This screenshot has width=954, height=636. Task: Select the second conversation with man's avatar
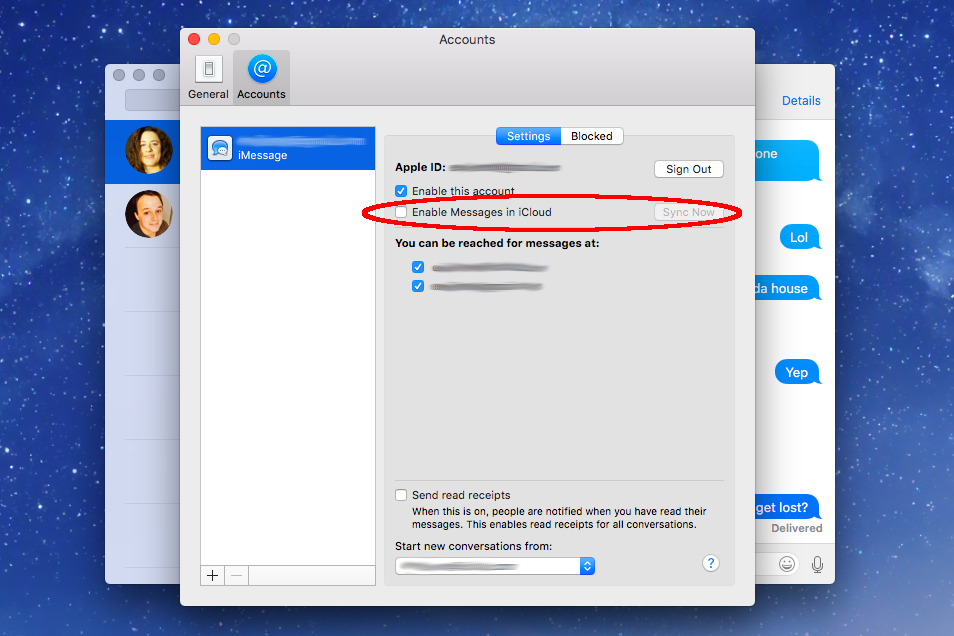click(x=142, y=215)
